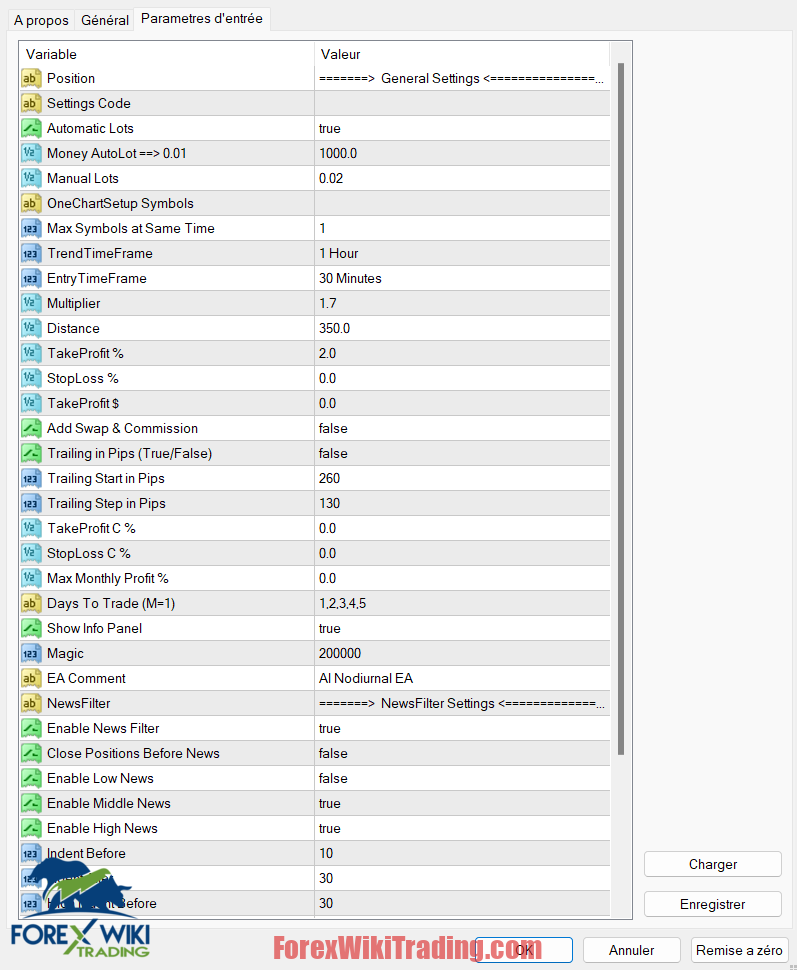Click the boolean icon beside Enable News Filter
This screenshot has width=797, height=970.
[x=31, y=728]
